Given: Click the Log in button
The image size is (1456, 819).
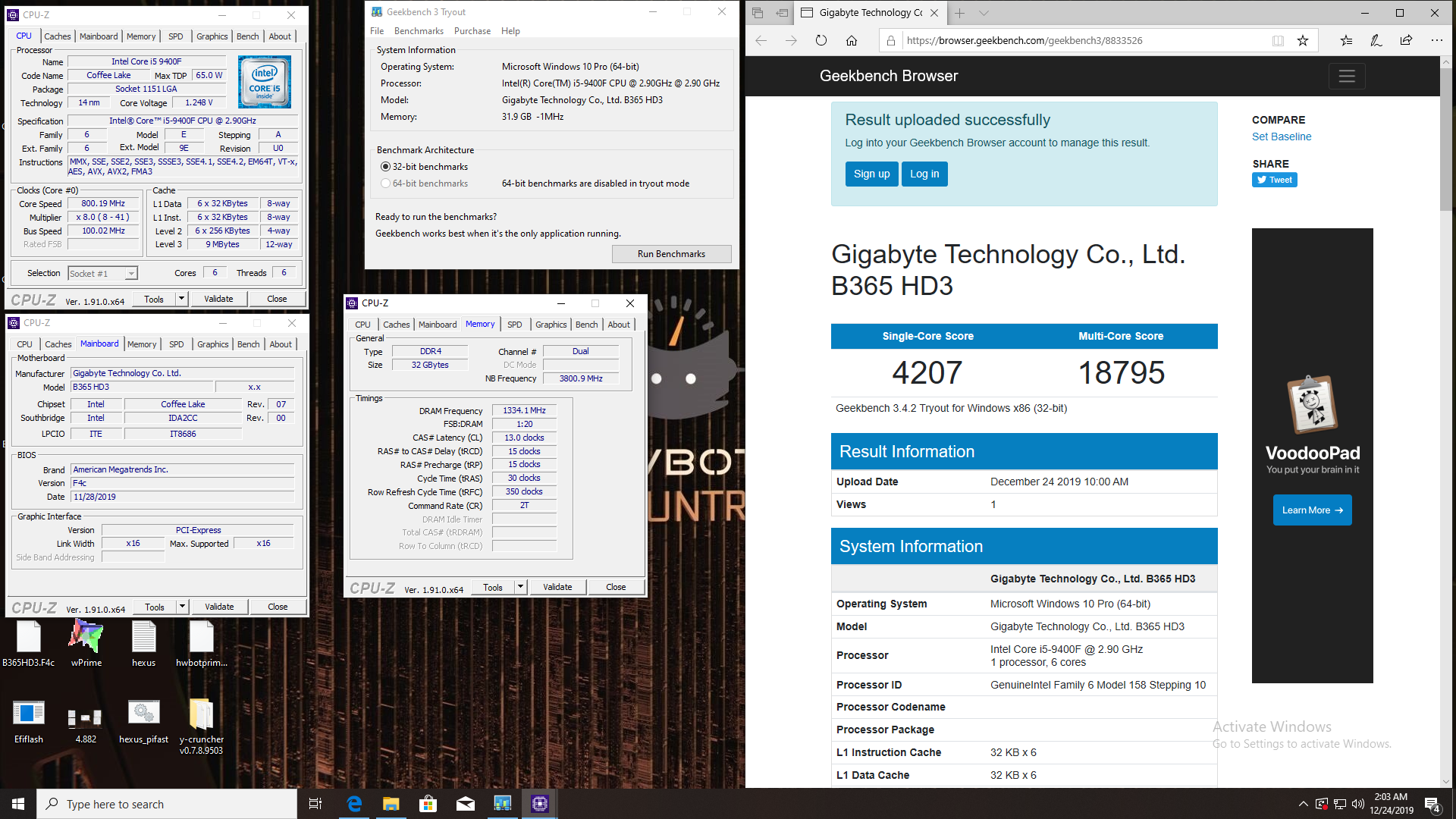Looking at the screenshot, I should [x=924, y=174].
